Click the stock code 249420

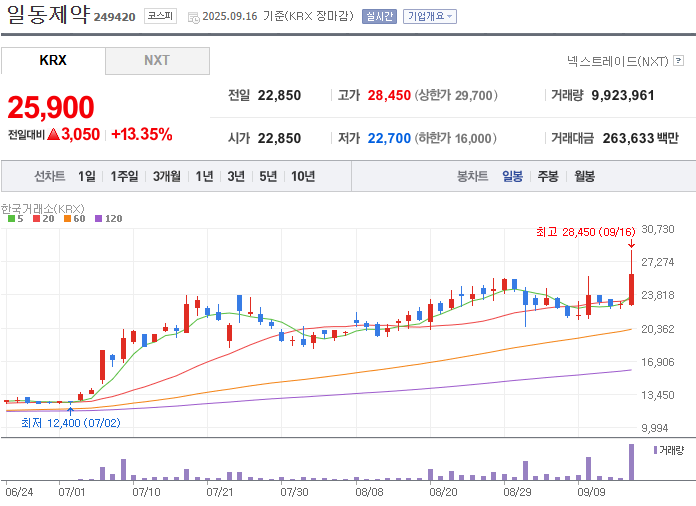[x=115, y=17]
